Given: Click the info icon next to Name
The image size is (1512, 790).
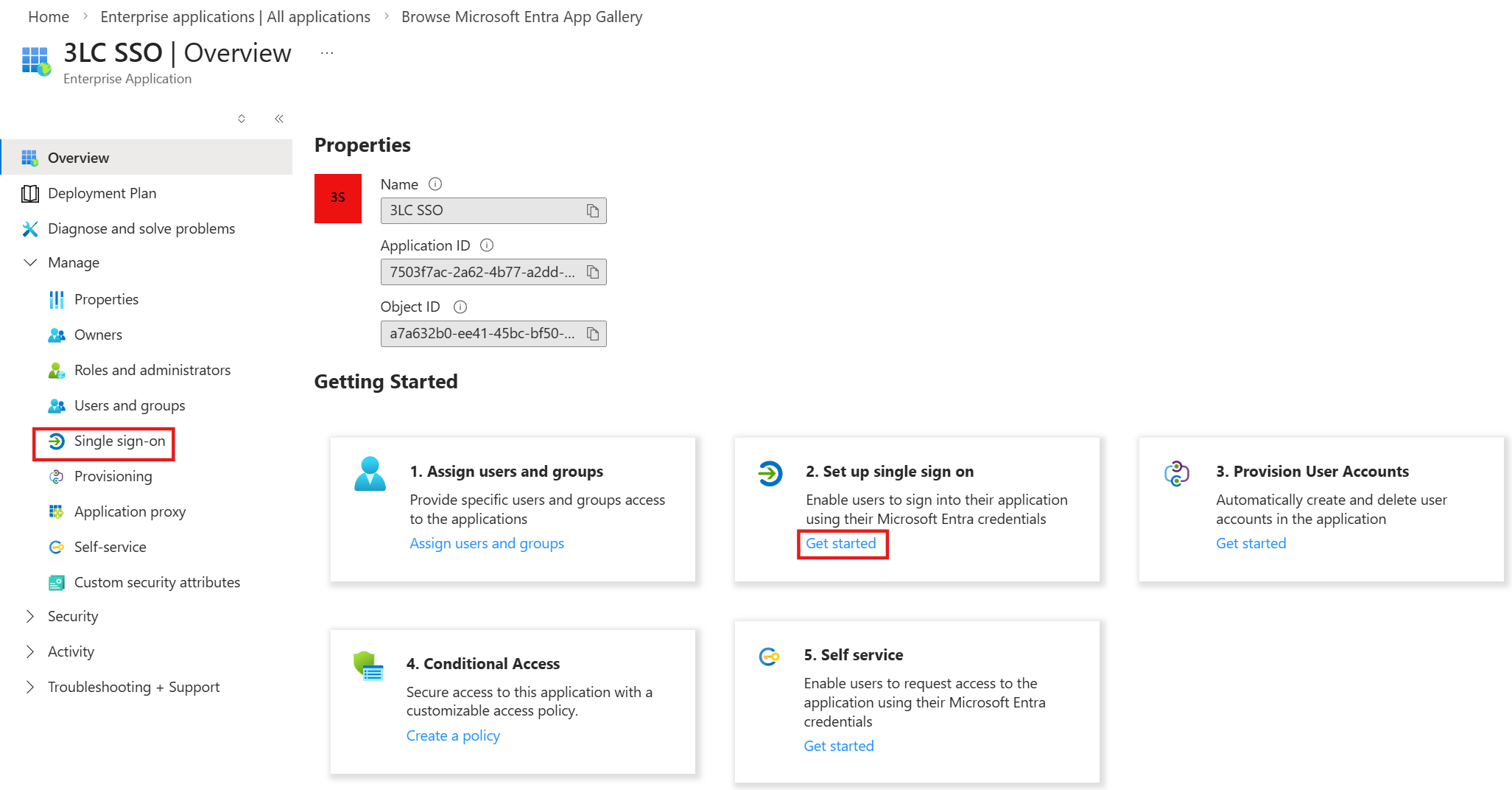Looking at the screenshot, I should pyautogui.click(x=435, y=184).
